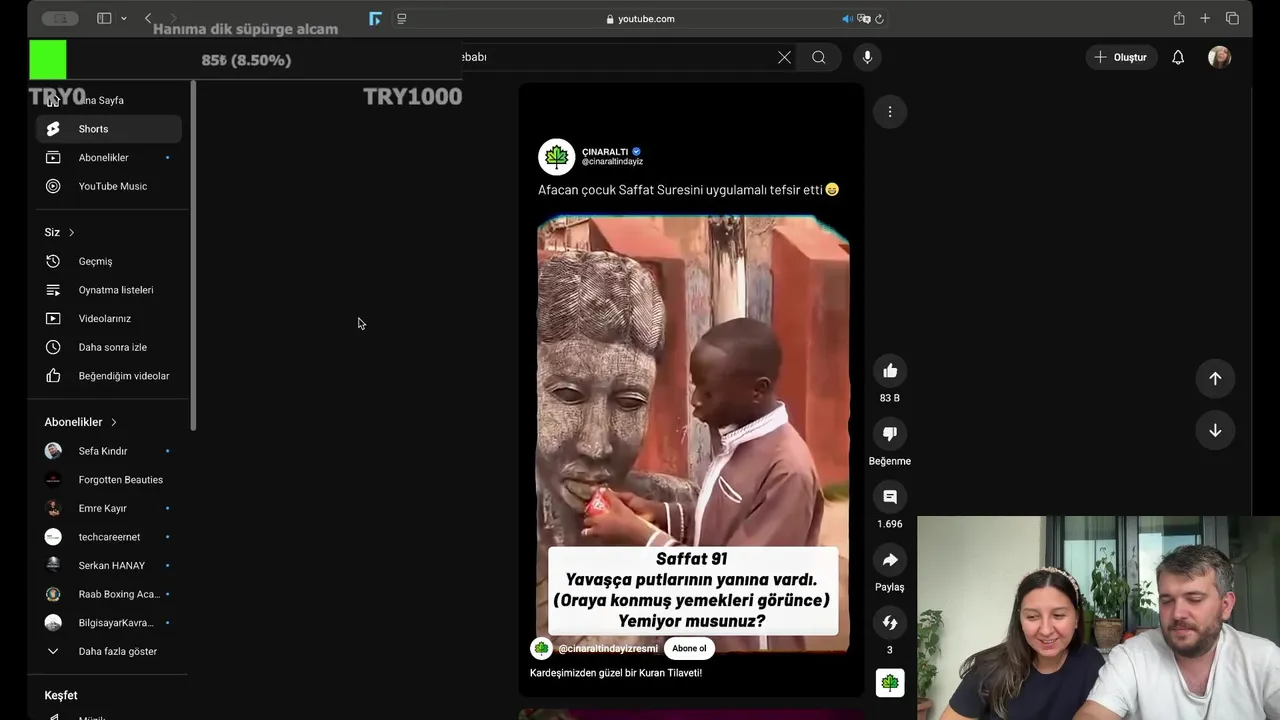Clear the YouTube search box
The height and width of the screenshot is (720, 1280).
tap(784, 57)
